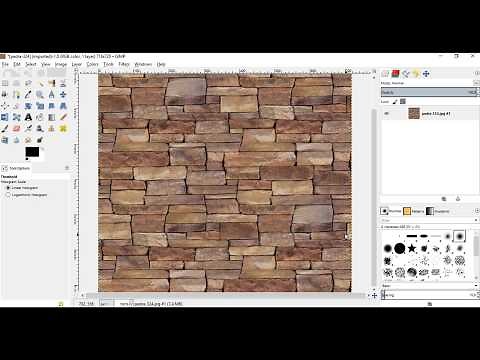
Task: Select the Color Picker tool
Action: click(28, 95)
